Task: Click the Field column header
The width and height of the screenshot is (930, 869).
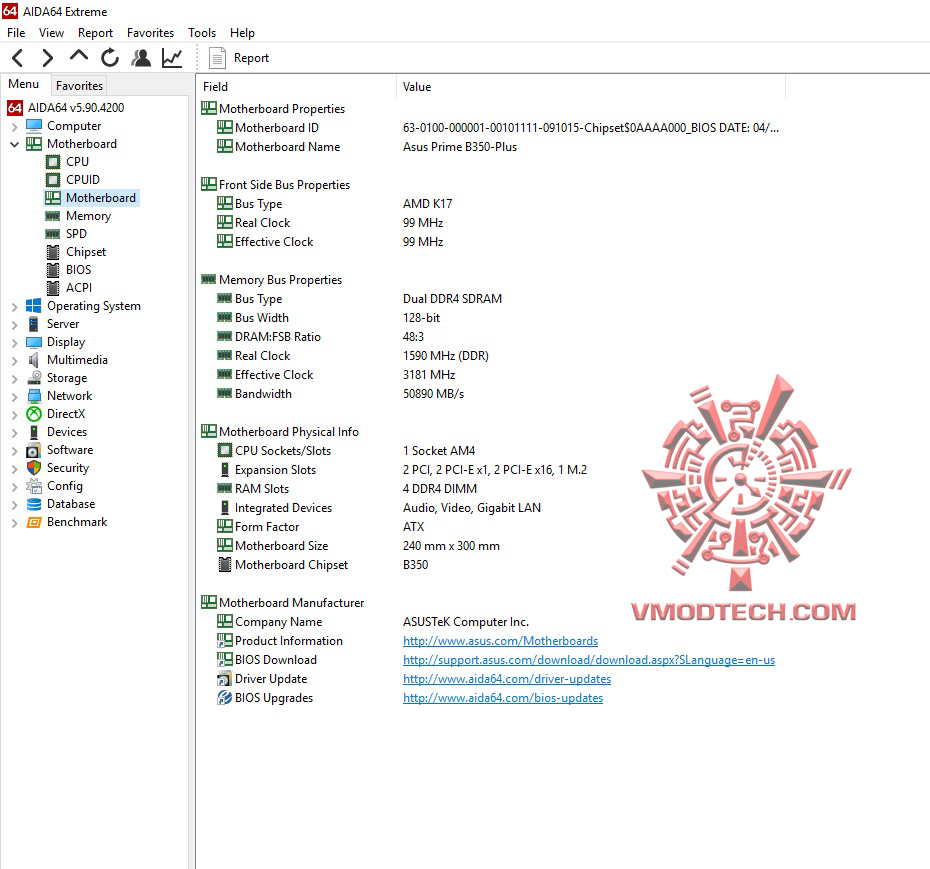Action: 297,87
